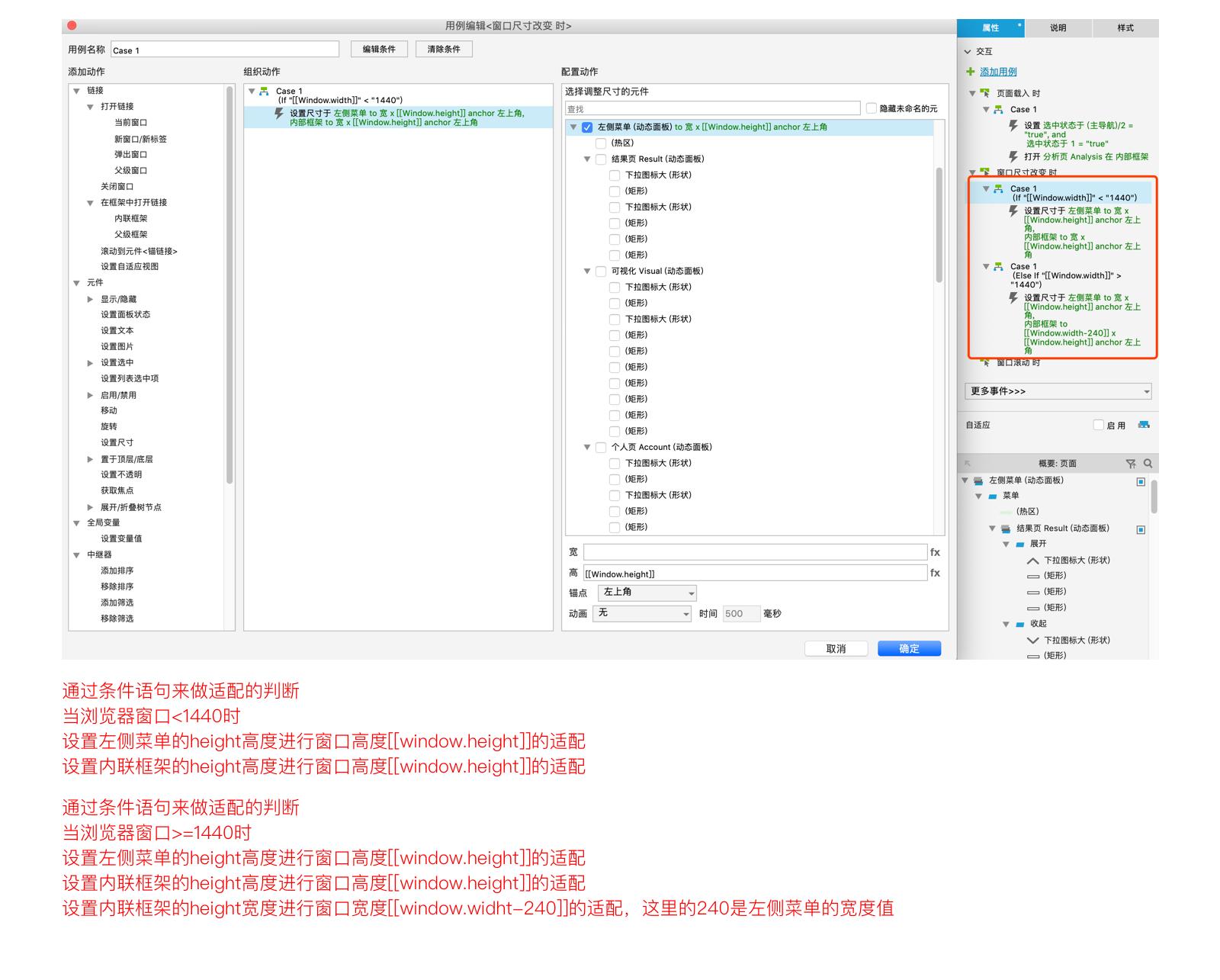1220x980 pixels.
Task: Click the green plus icon beside 添加用例
Action: click(971, 72)
